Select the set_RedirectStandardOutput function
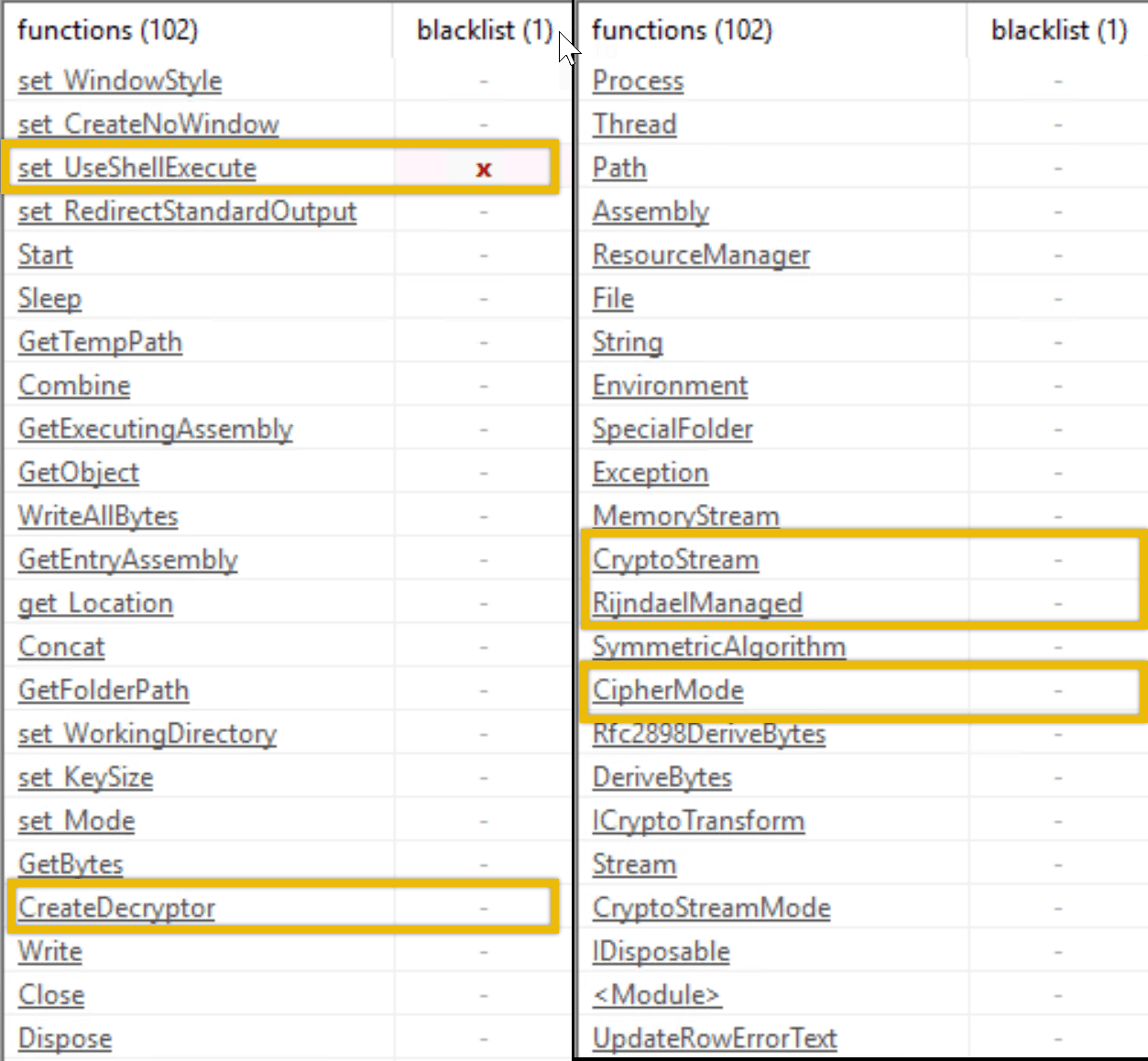 pos(187,212)
